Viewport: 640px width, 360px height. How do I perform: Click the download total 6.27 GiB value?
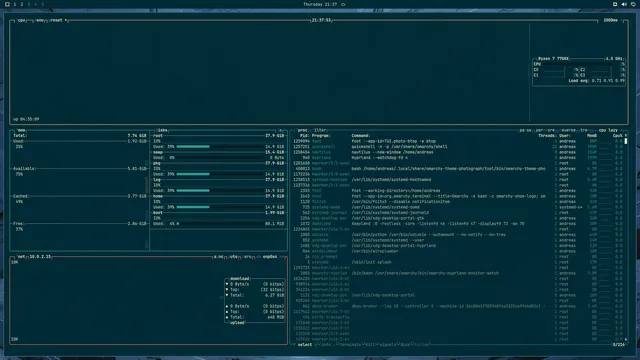pos(274,295)
